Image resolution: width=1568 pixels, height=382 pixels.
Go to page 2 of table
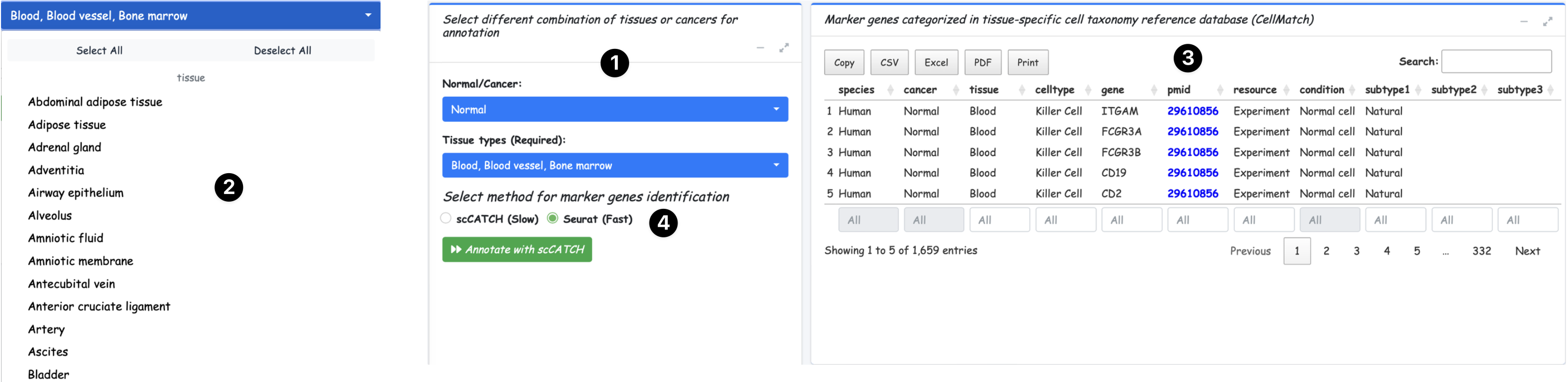coord(1327,251)
